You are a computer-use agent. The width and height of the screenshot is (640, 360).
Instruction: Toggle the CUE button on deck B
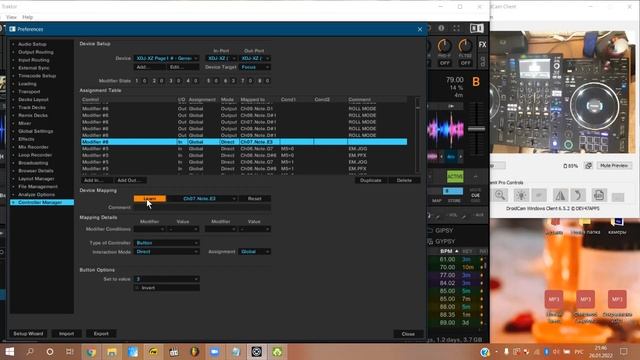[x=476, y=196]
